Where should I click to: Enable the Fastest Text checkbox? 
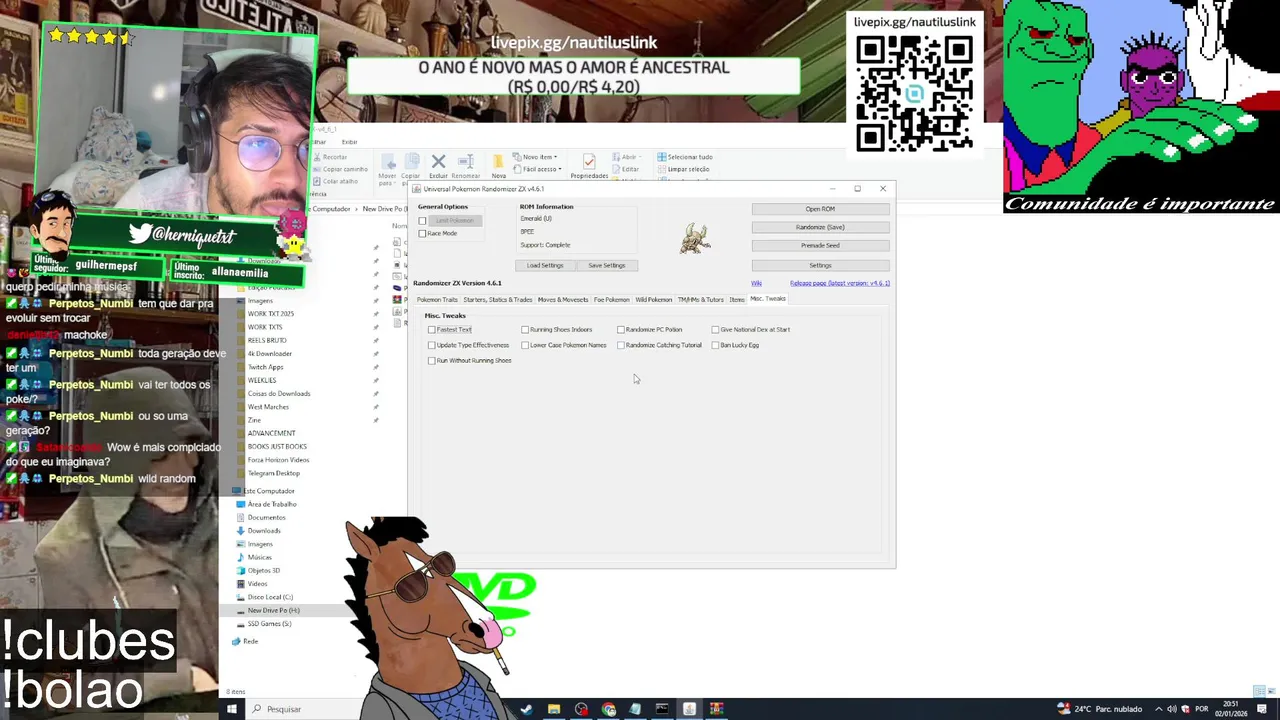coord(431,329)
